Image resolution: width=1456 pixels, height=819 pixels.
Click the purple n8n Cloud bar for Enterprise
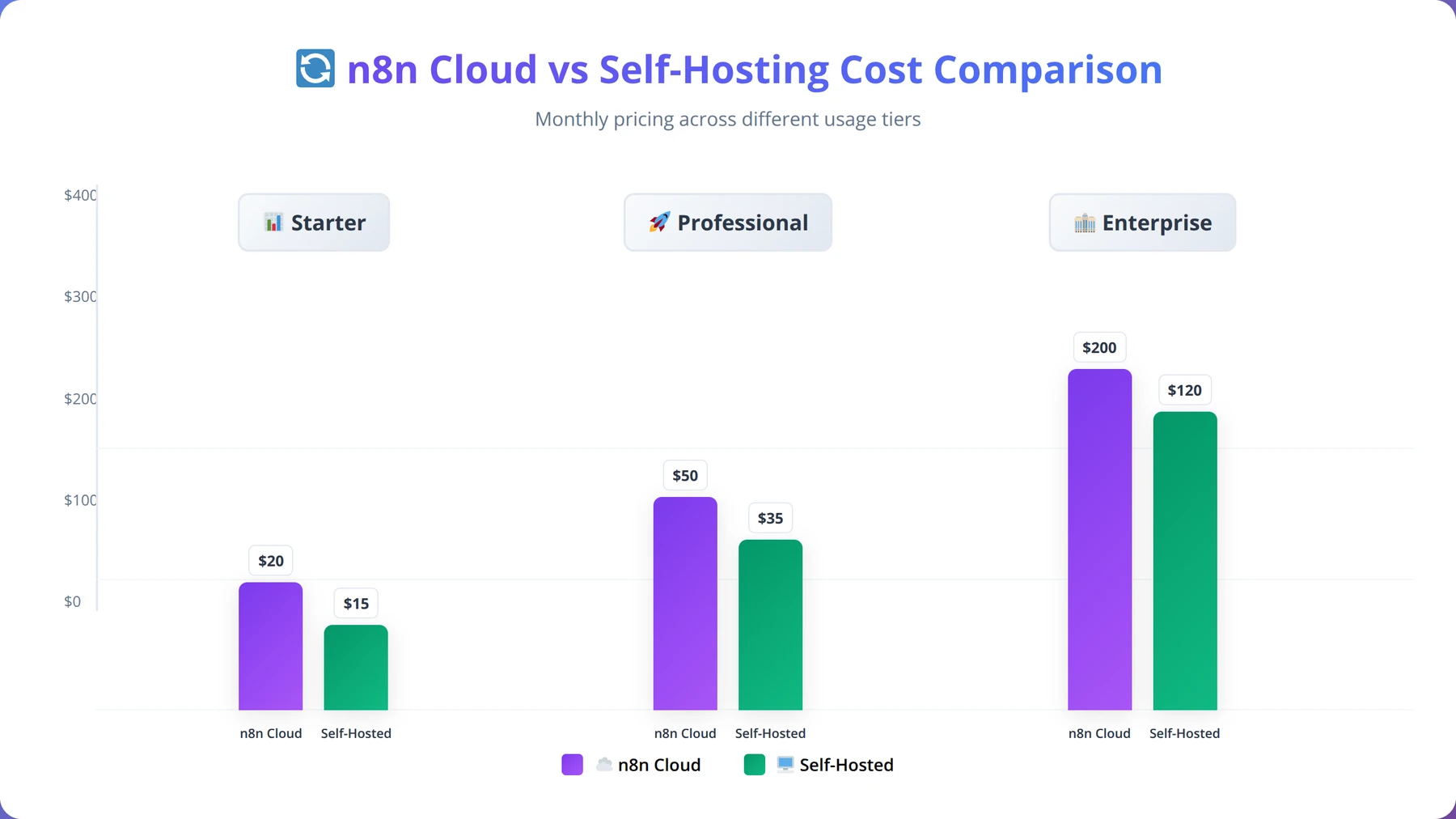1100,540
